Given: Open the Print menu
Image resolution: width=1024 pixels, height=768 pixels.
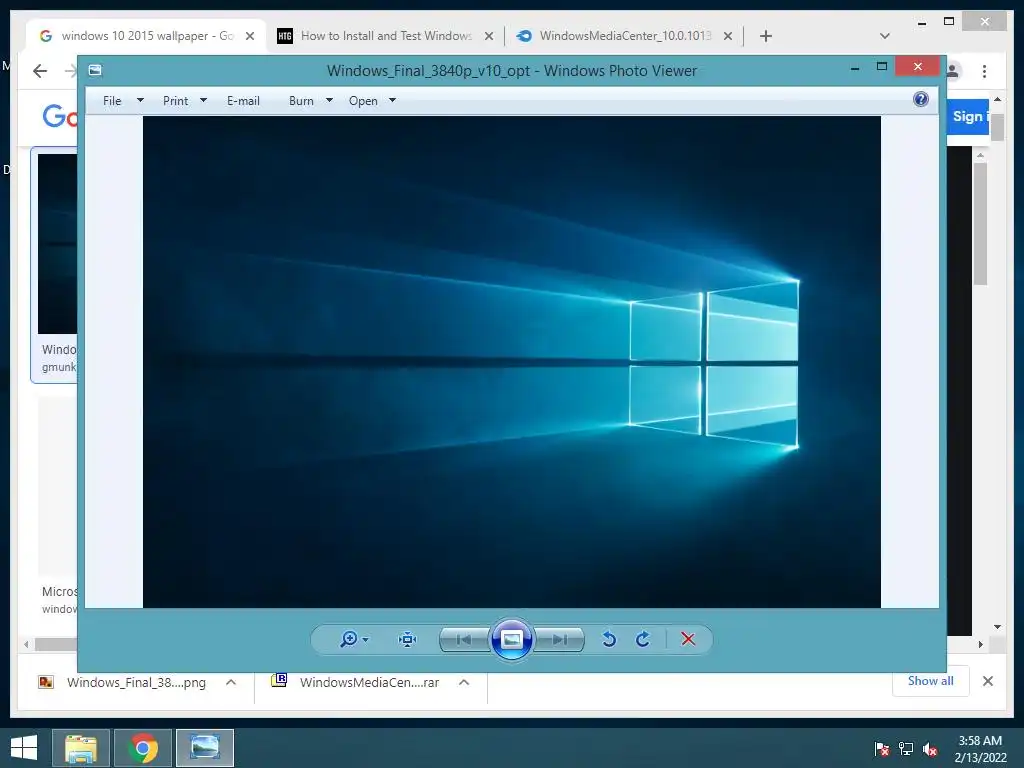Looking at the screenshot, I should 175,101.
